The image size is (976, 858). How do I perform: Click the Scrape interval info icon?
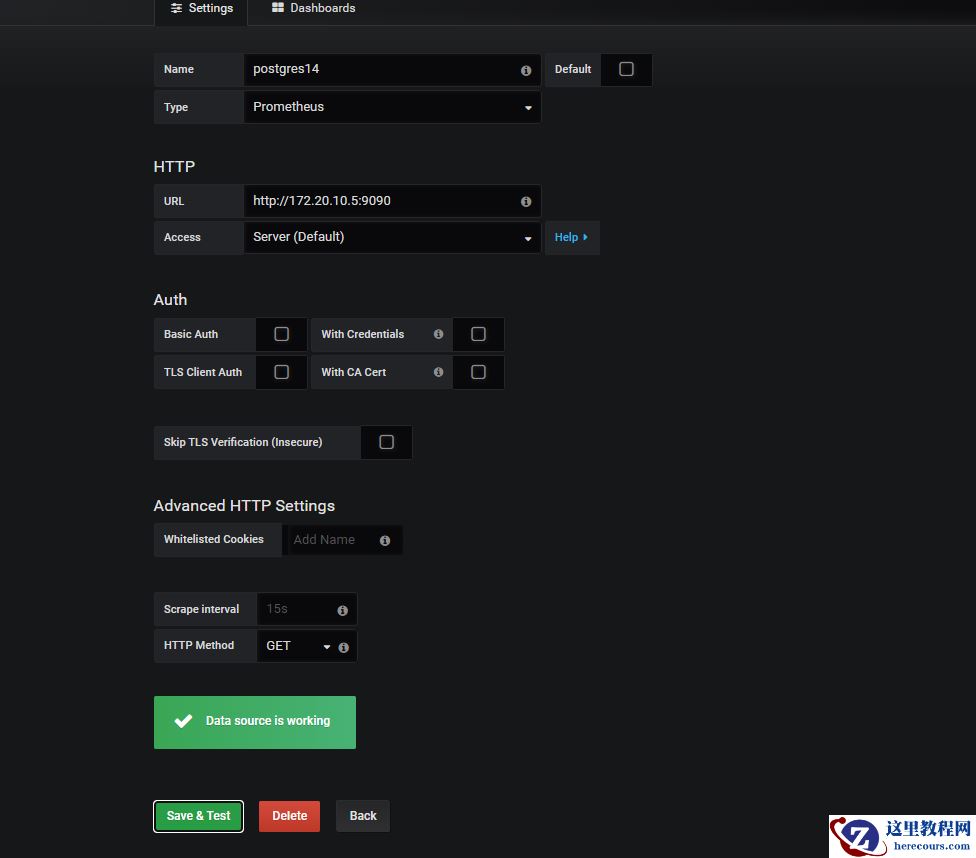342,610
